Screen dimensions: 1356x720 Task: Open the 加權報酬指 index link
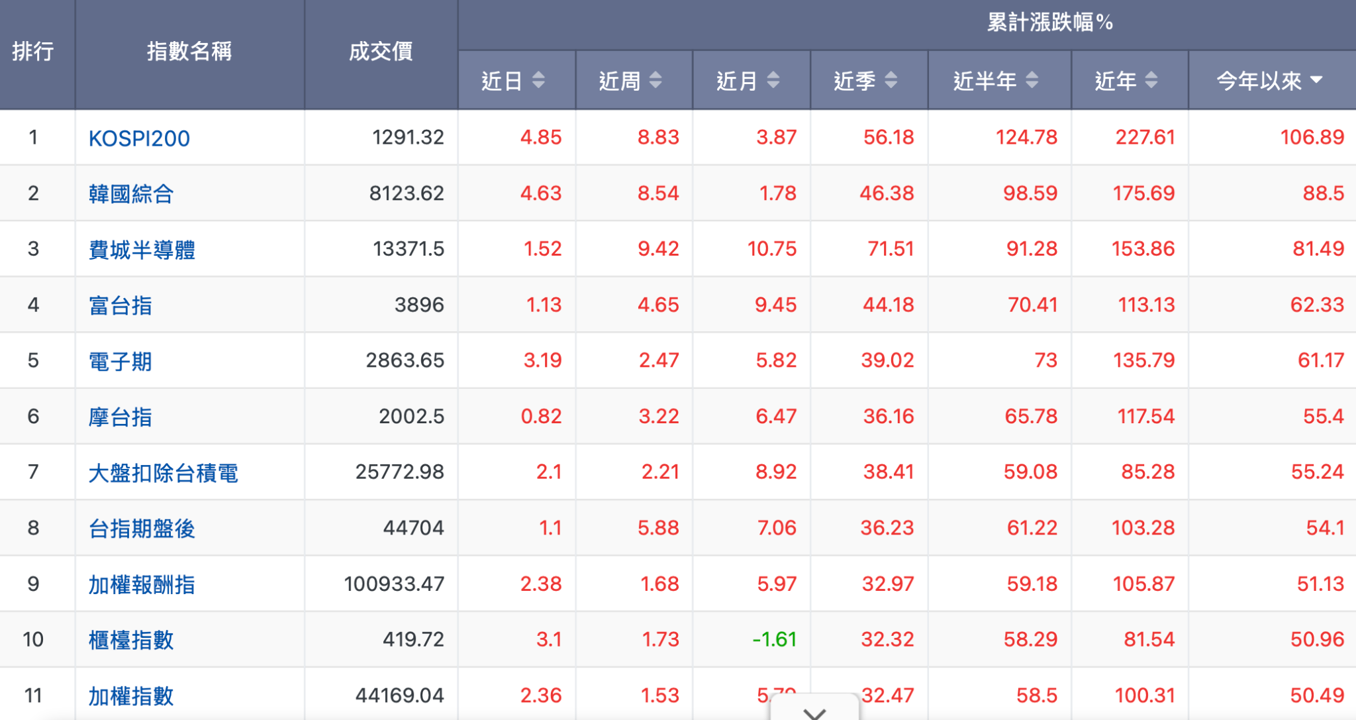coord(142,584)
